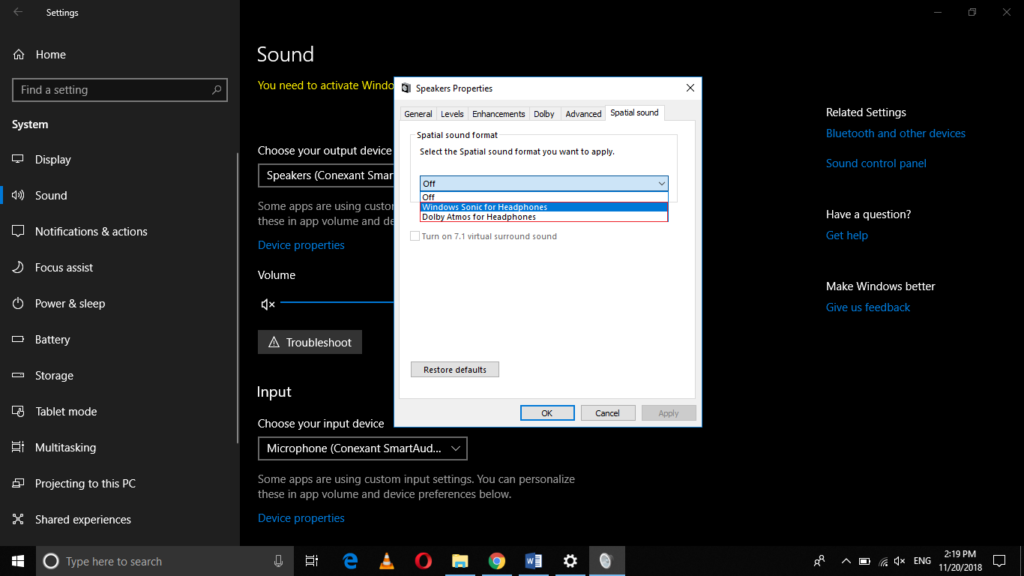1024x576 pixels.
Task: Open Microsoft Word from taskbar
Action: [x=534, y=561]
